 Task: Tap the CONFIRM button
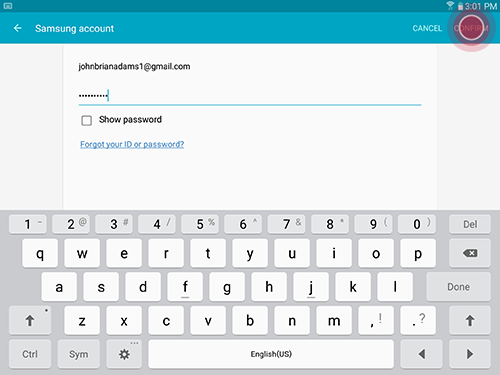click(x=471, y=28)
